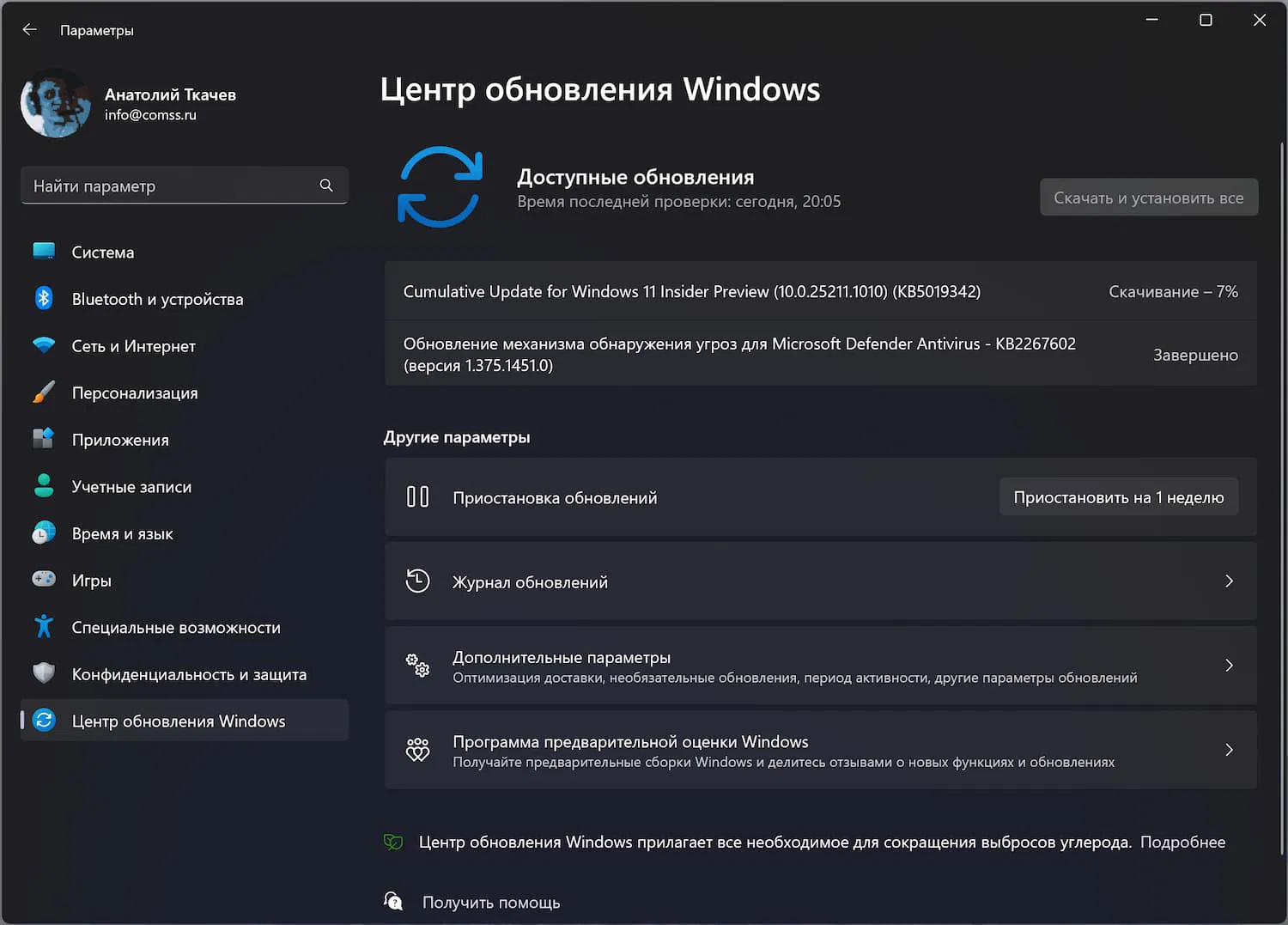Click the Анатолий Ткачев account name

pos(170,94)
